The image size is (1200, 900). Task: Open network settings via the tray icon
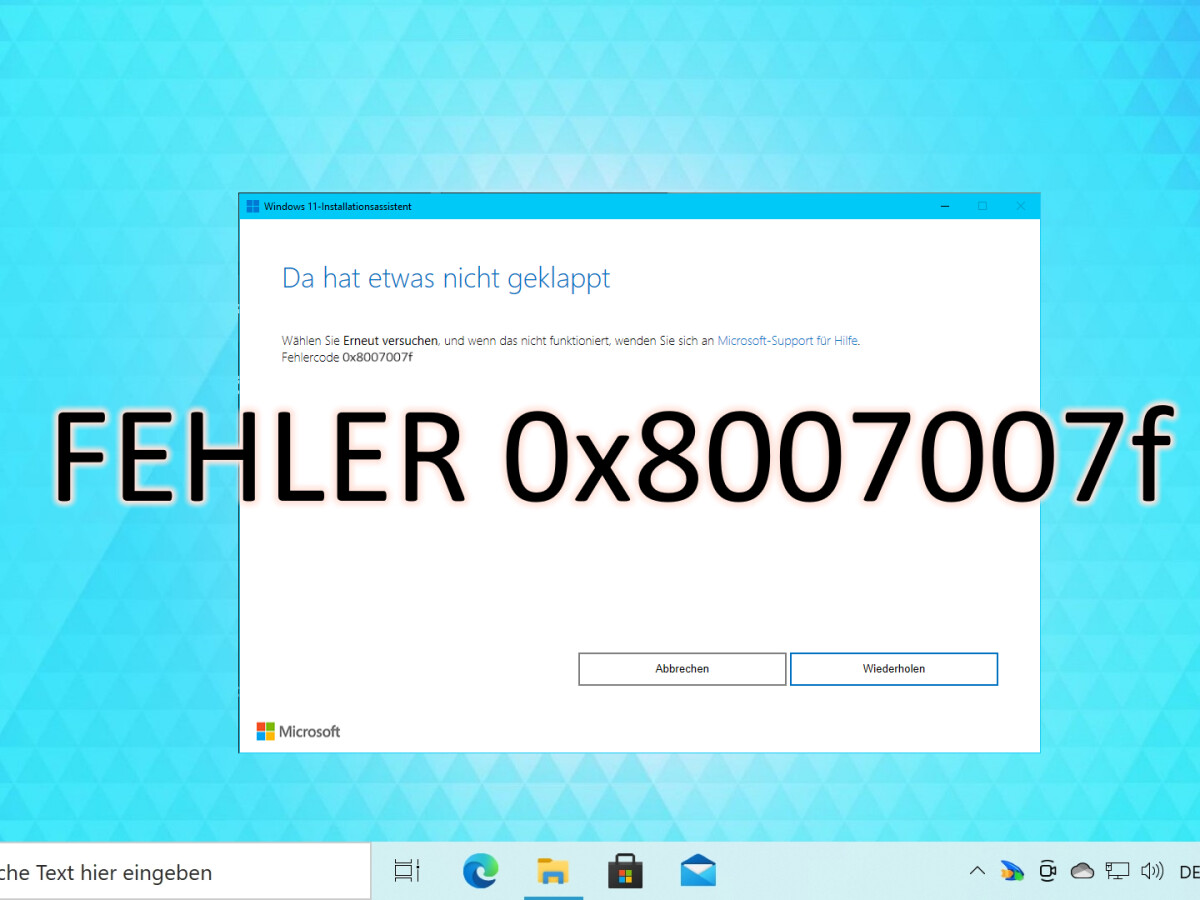(x=1117, y=871)
